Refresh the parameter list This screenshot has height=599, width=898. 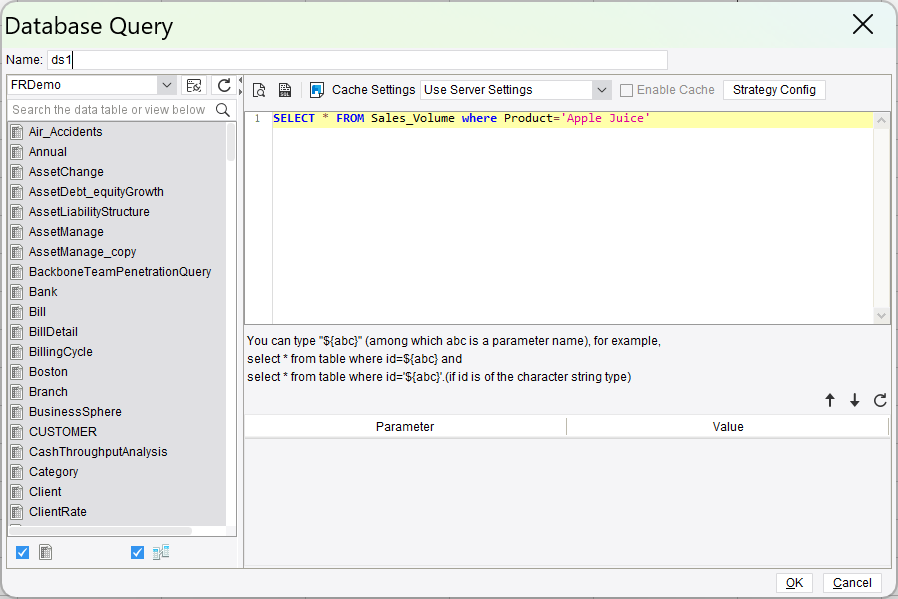pyautogui.click(x=880, y=400)
